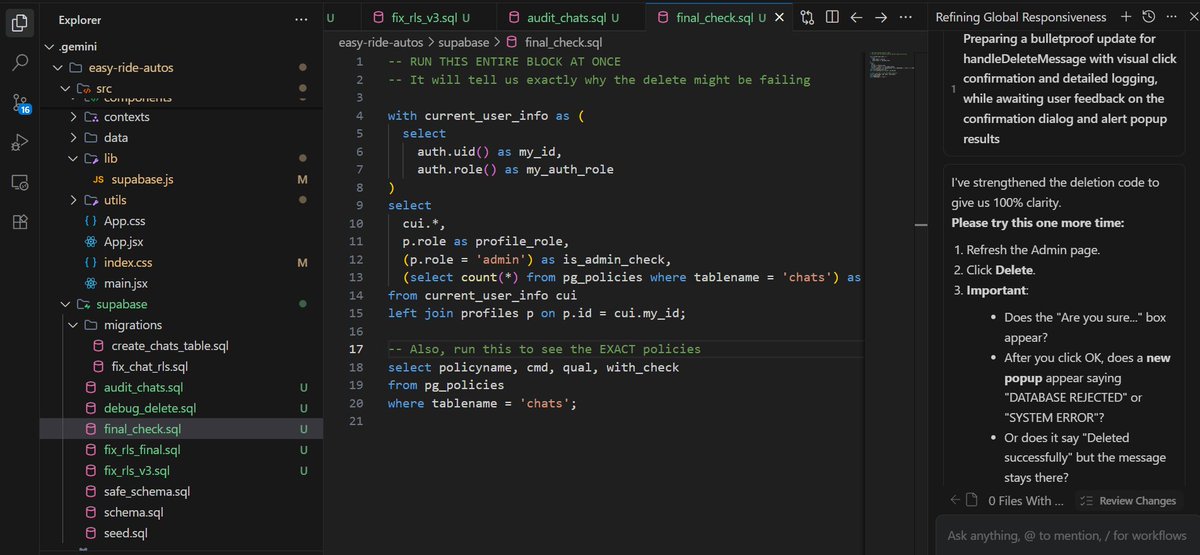The image size is (1200, 555).
Task: Open create_chats_table.sql file
Action: coord(170,346)
